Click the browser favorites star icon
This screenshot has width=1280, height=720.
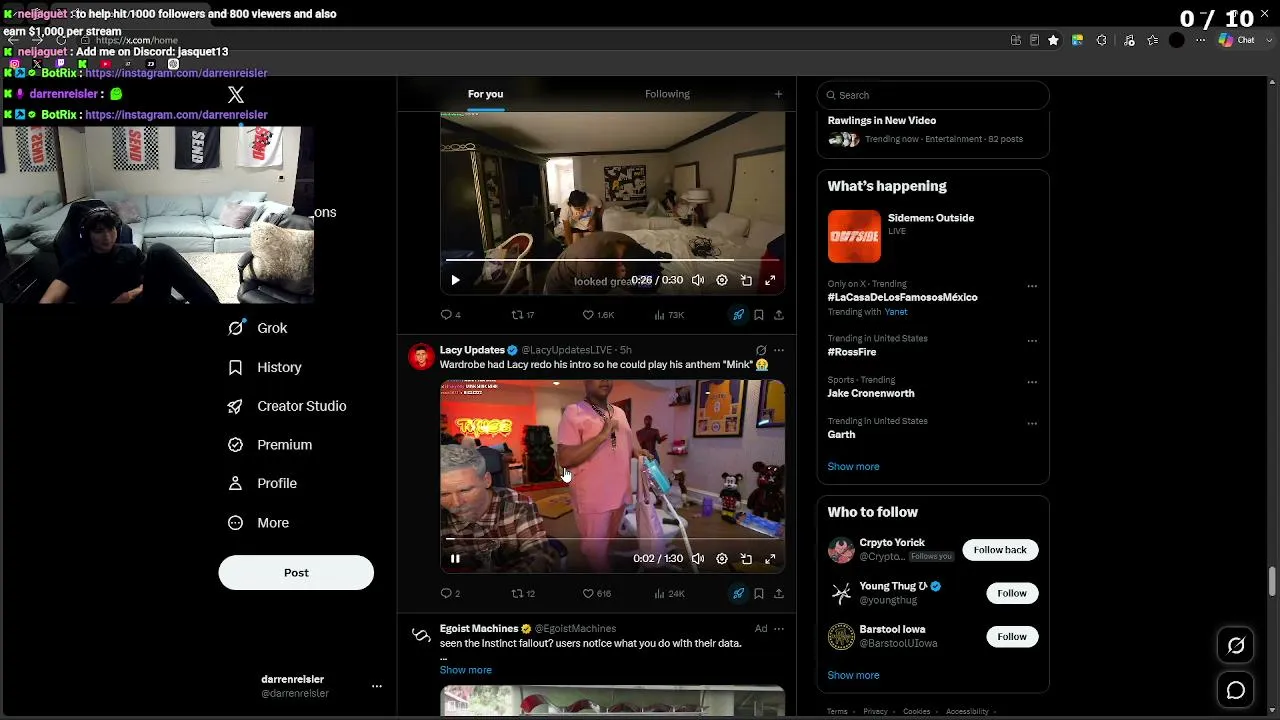pos(1053,40)
